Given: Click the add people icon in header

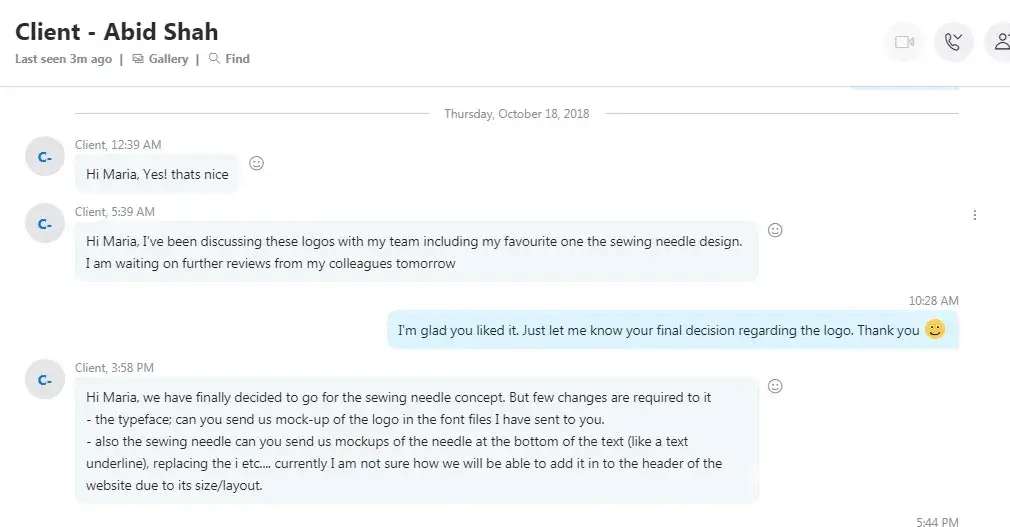Looking at the screenshot, I should pos(999,42).
